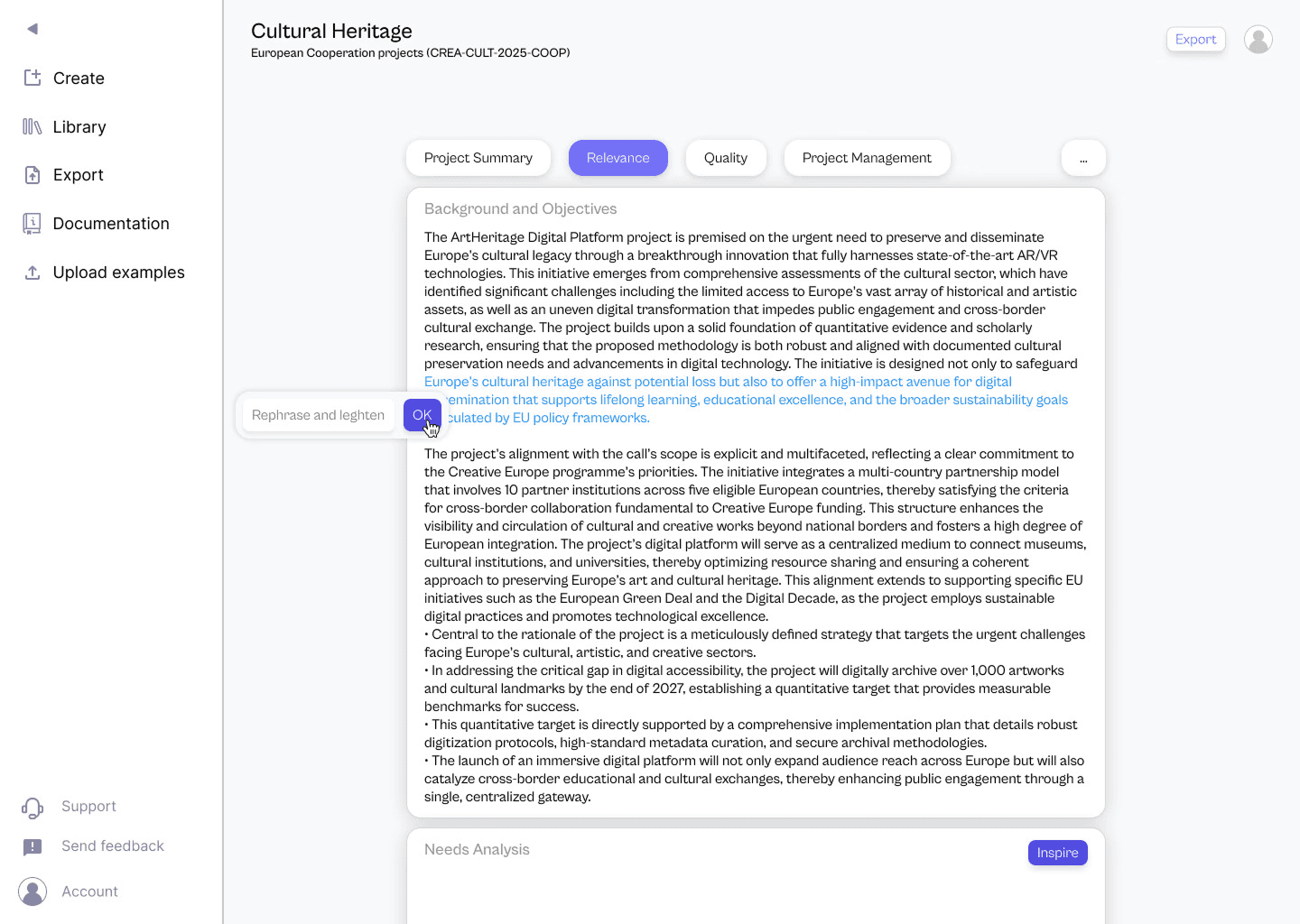1300x924 pixels.
Task: Open Documentation via its sidebar icon
Action: (x=32, y=223)
